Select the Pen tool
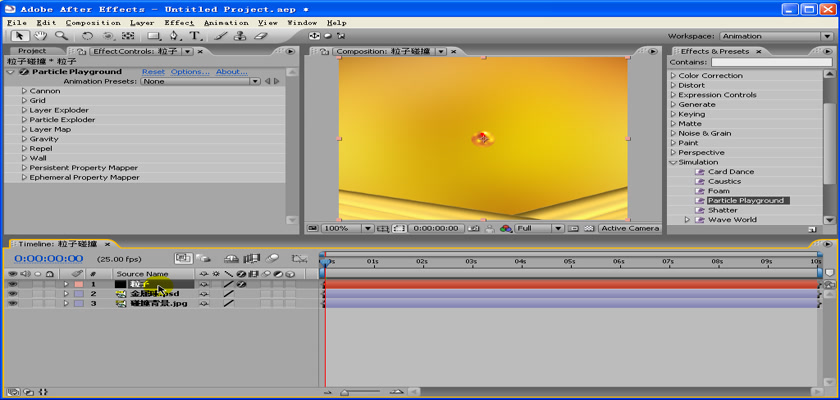The image size is (840, 400). tap(174, 36)
